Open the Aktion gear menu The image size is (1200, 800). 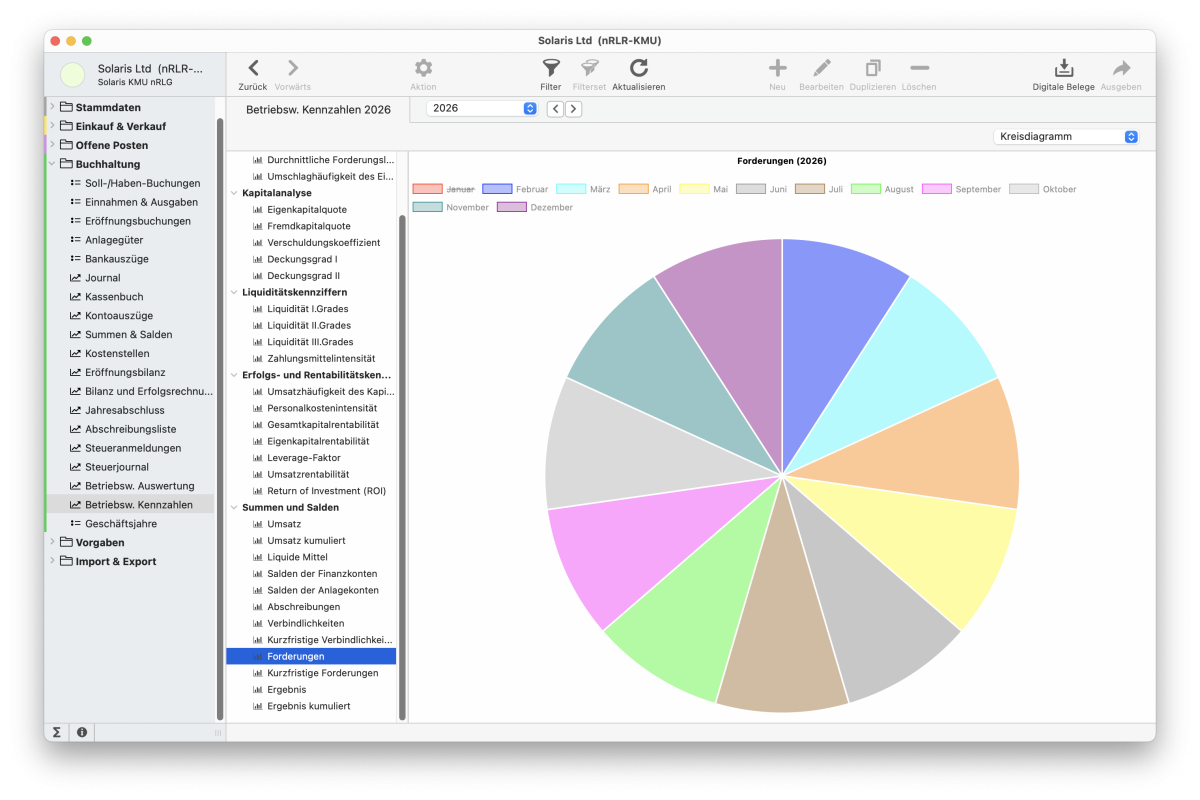click(x=423, y=68)
